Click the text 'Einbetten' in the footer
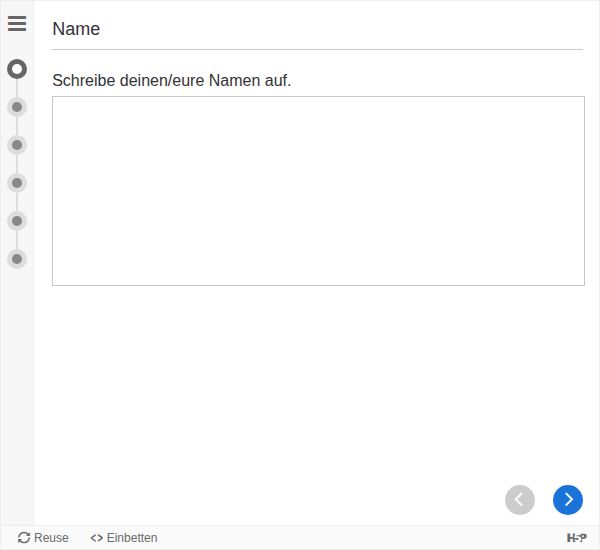 [132, 538]
